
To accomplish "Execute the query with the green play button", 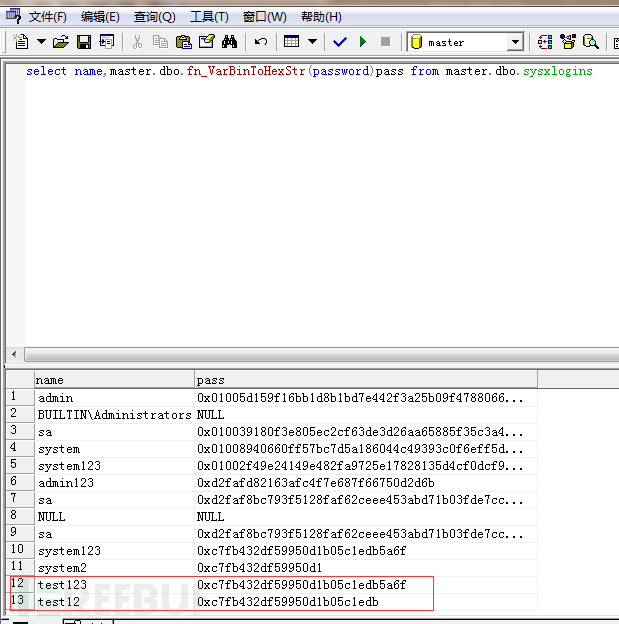I will tap(362, 42).
